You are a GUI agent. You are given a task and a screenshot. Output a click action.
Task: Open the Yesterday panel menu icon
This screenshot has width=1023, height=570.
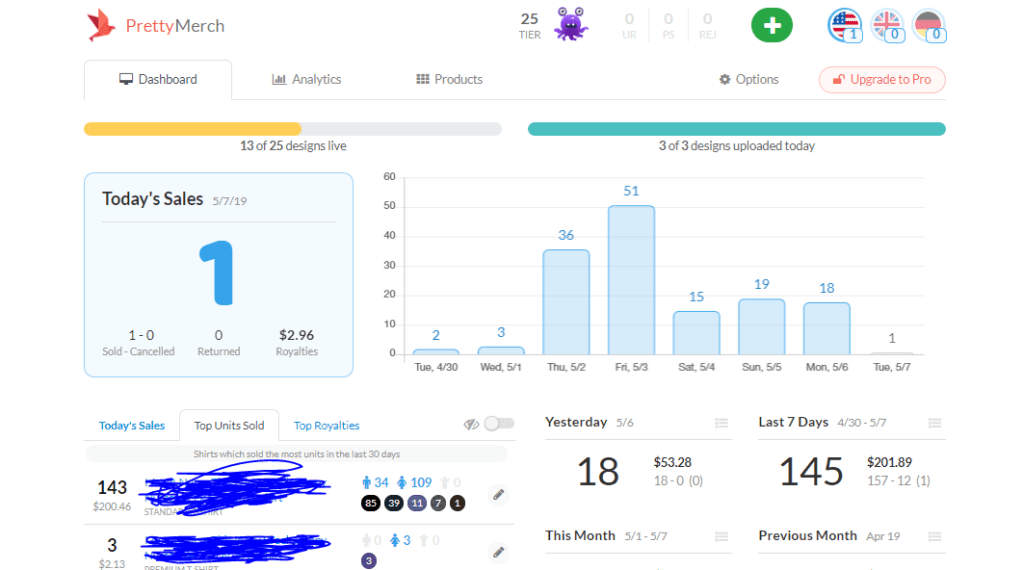[721, 423]
